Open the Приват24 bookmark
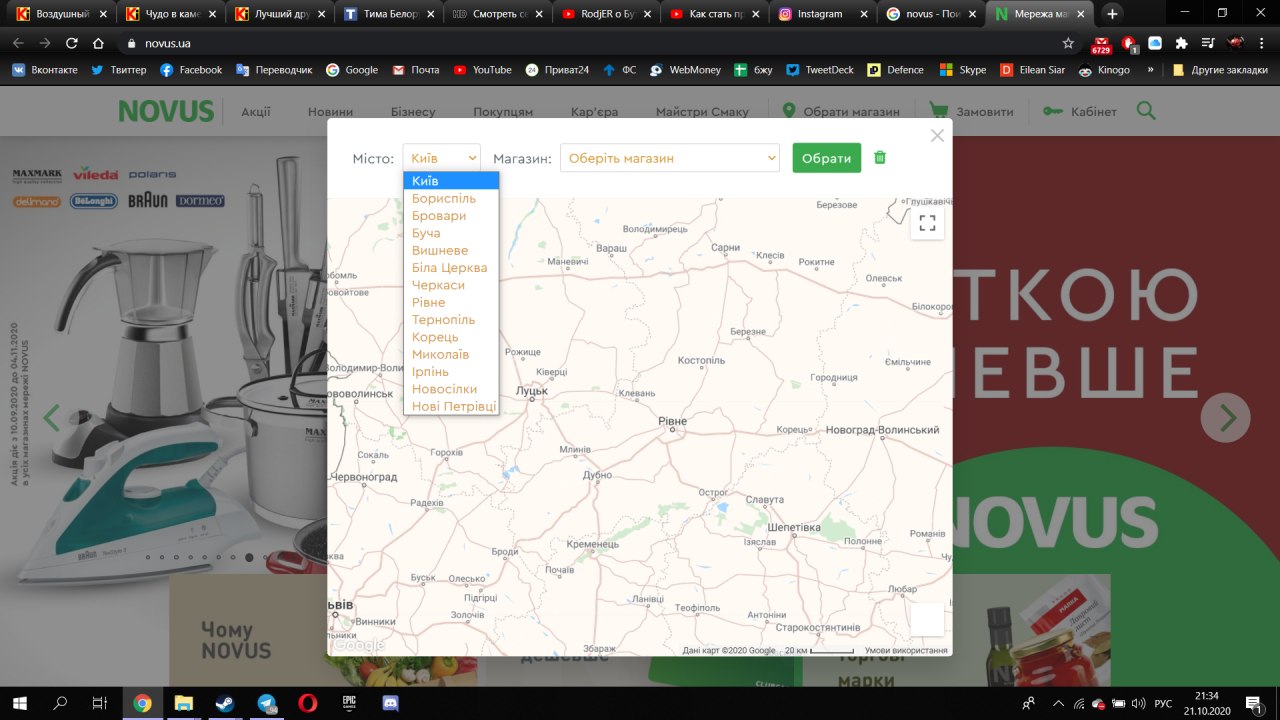 [x=557, y=70]
